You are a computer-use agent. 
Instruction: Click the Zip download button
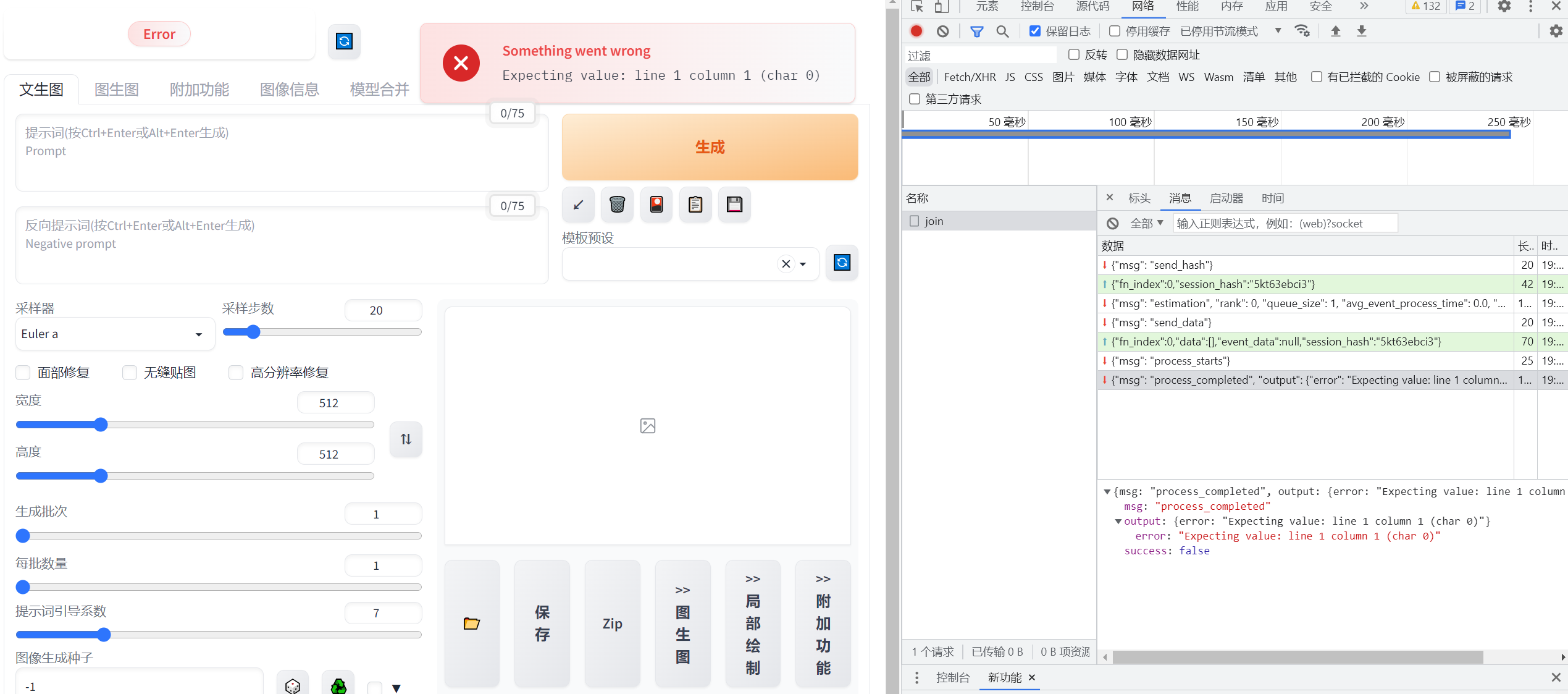coord(611,623)
